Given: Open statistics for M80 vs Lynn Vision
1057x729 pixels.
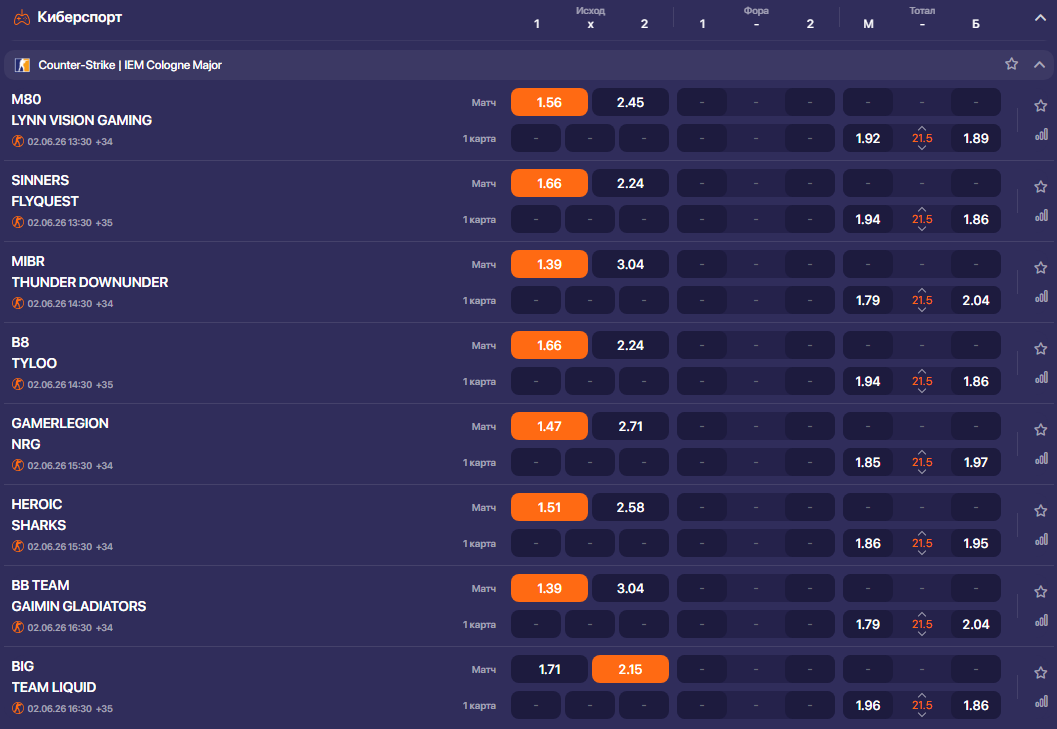Looking at the screenshot, I should tap(1041, 134).
